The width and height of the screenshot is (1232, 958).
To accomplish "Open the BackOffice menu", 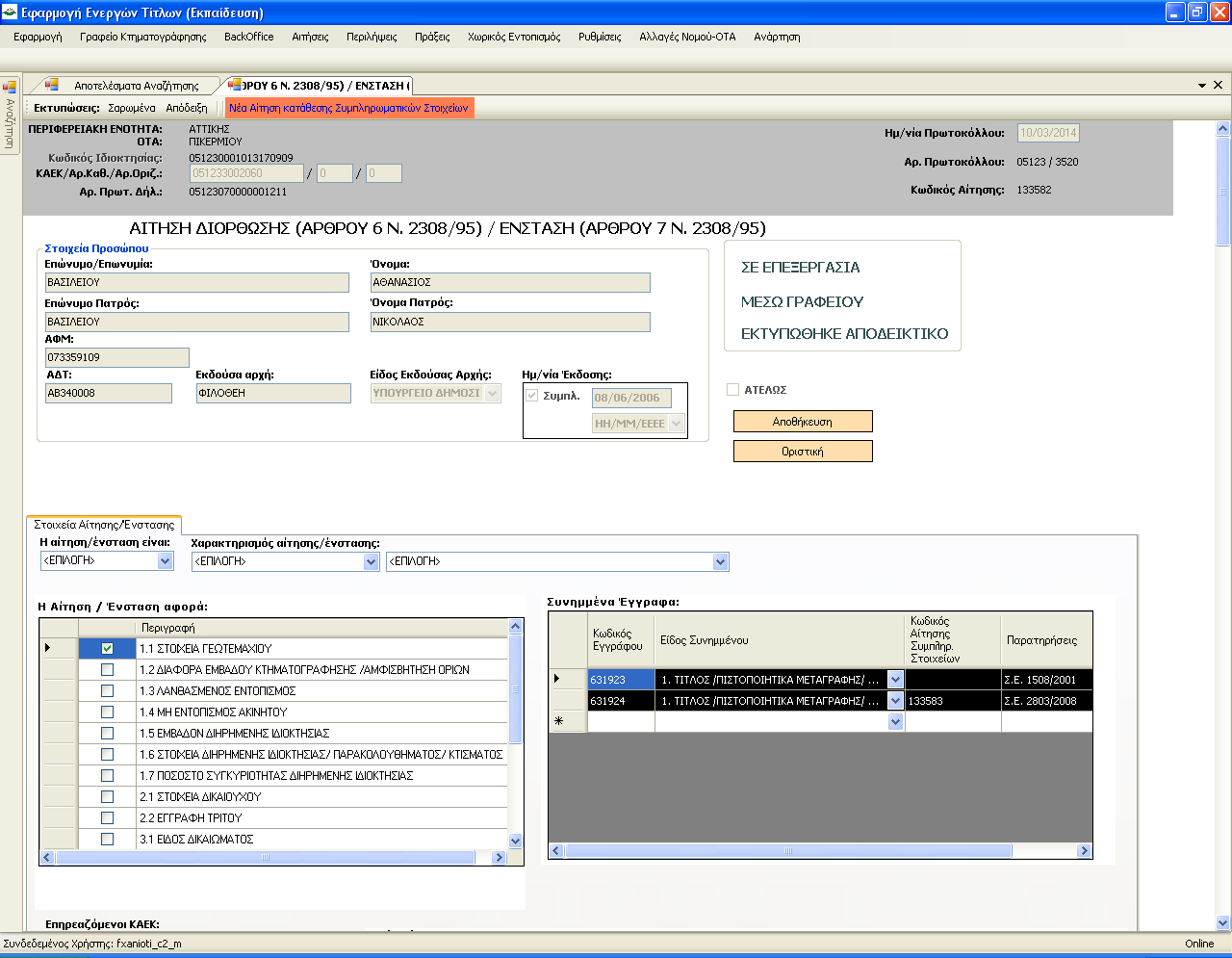I will point(248,37).
